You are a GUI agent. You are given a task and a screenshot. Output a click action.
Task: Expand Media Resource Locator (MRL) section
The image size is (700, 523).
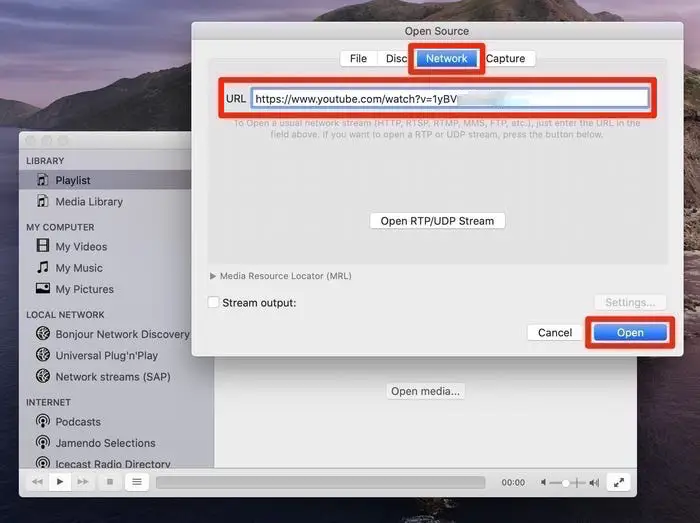[x=213, y=276]
